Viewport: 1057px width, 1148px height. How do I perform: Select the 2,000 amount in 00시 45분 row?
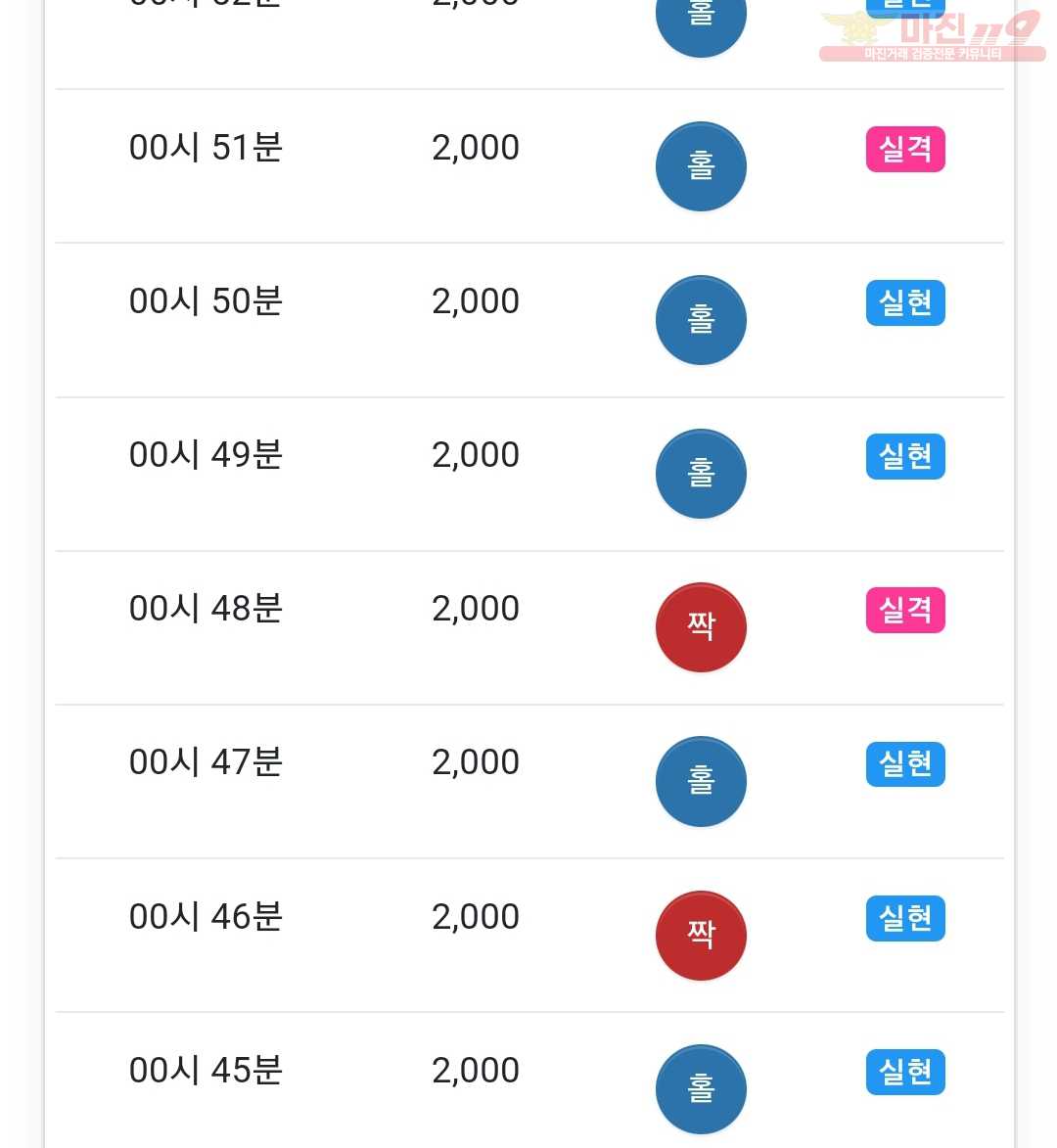coord(476,1071)
